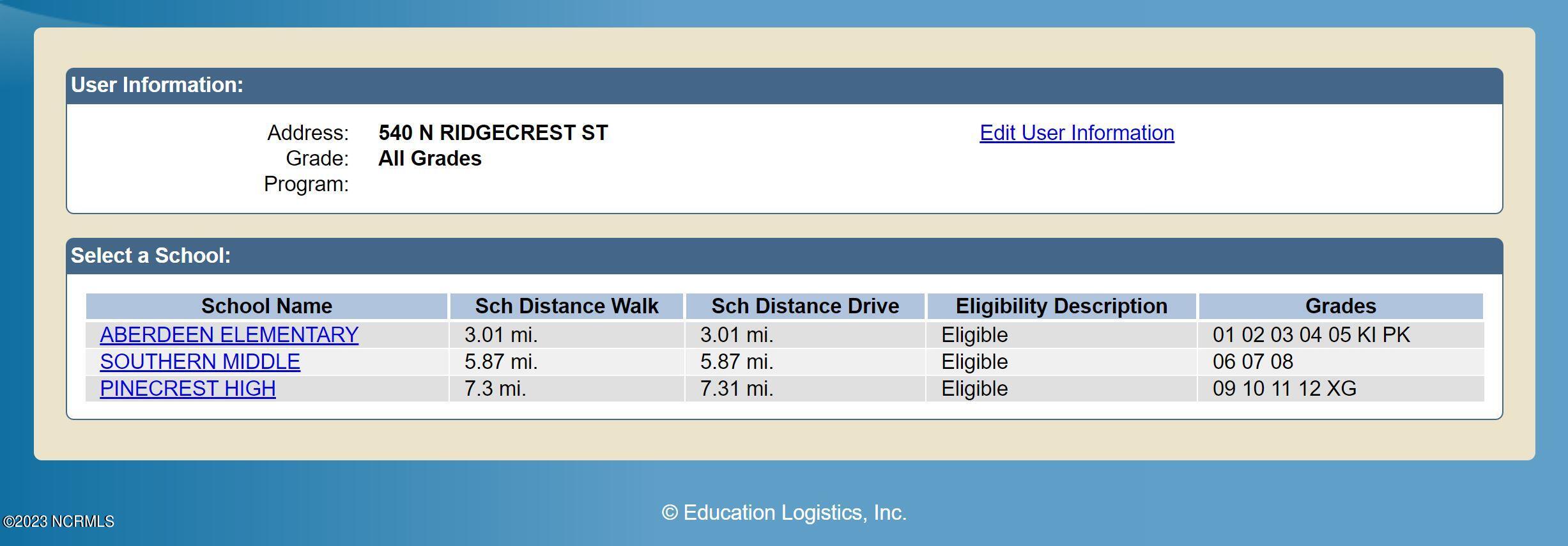Click the Sch Distance Walk column header
The width and height of the screenshot is (1568, 546).
567,306
